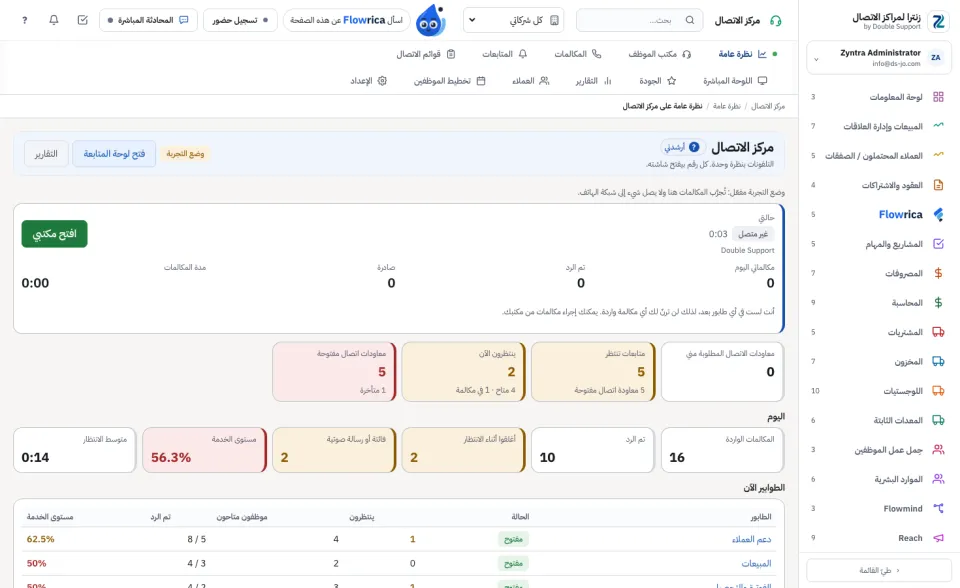Click the Zyntra logo icon in the sidebar
960x588 pixels.
coord(938,21)
